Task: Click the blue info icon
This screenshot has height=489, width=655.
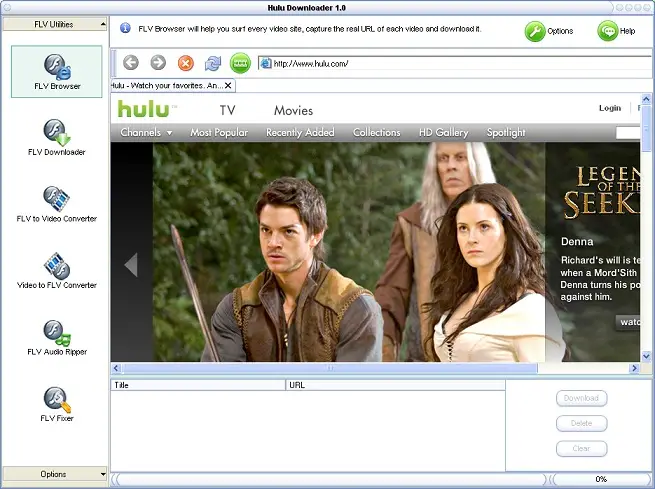Action: (125, 28)
